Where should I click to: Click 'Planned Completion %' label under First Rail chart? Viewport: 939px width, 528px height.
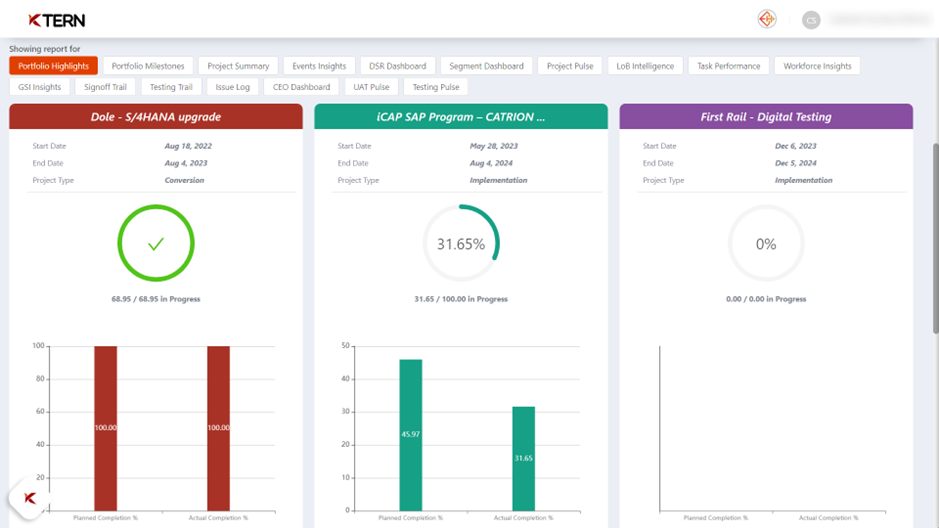[x=716, y=518]
